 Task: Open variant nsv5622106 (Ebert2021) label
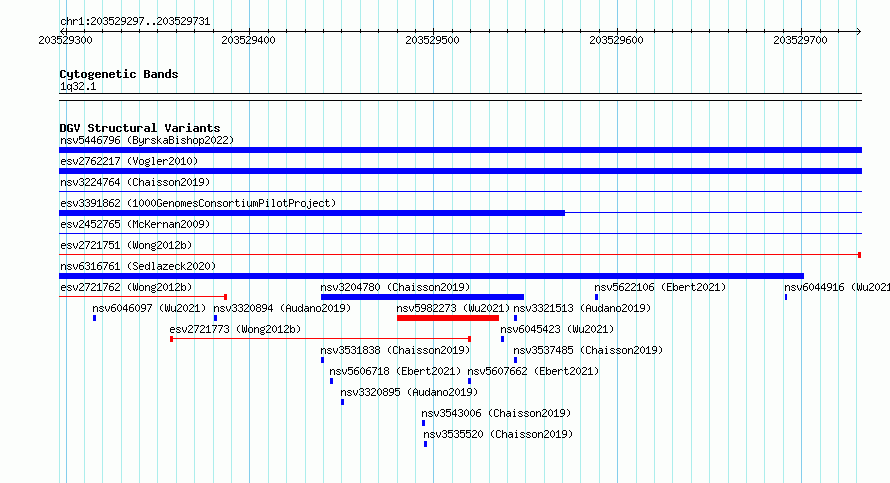pyautogui.click(x=660, y=287)
